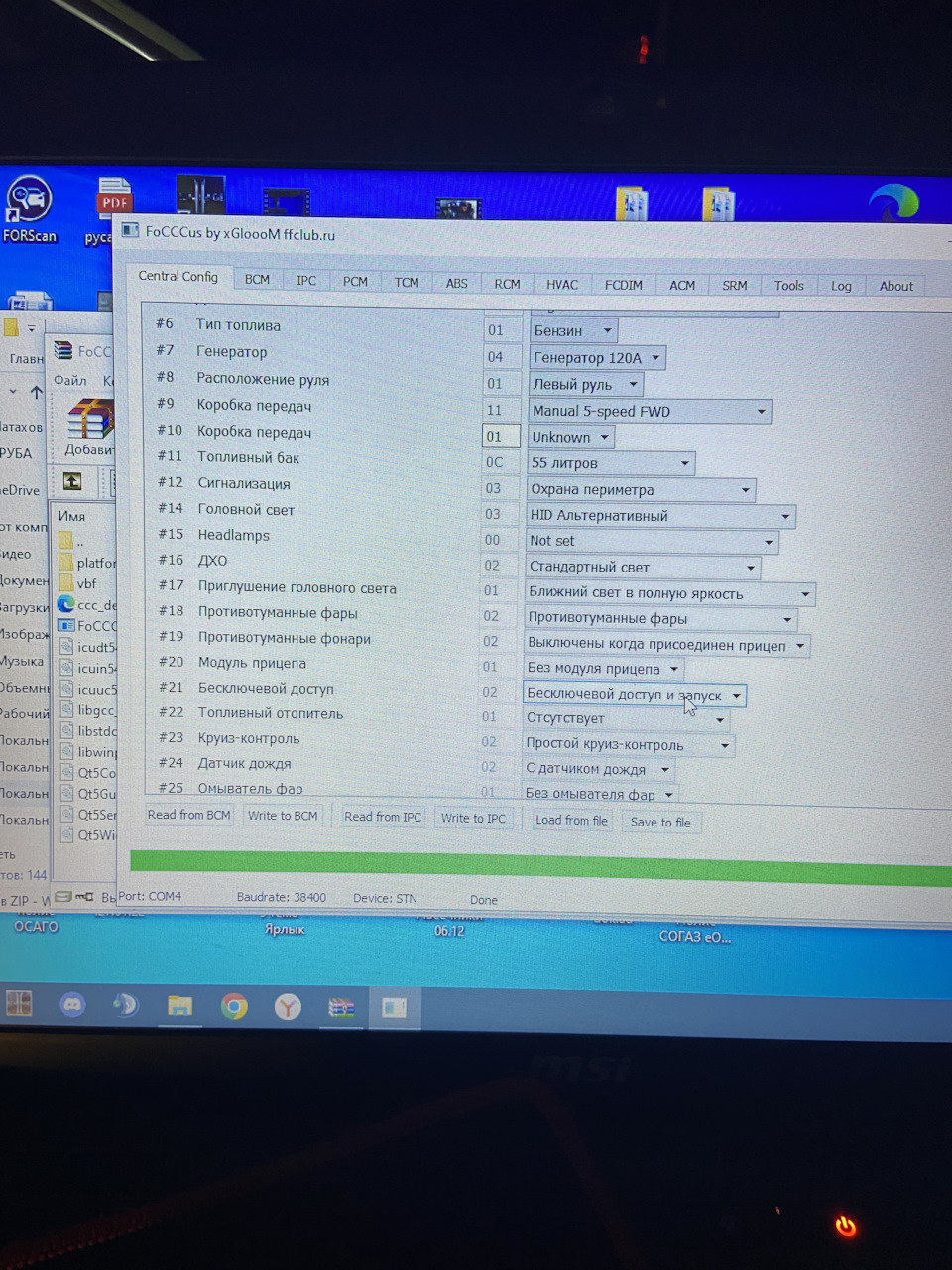Expand the HID Альтернативный dropdown

pyautogui.click(x=660, y=515)
